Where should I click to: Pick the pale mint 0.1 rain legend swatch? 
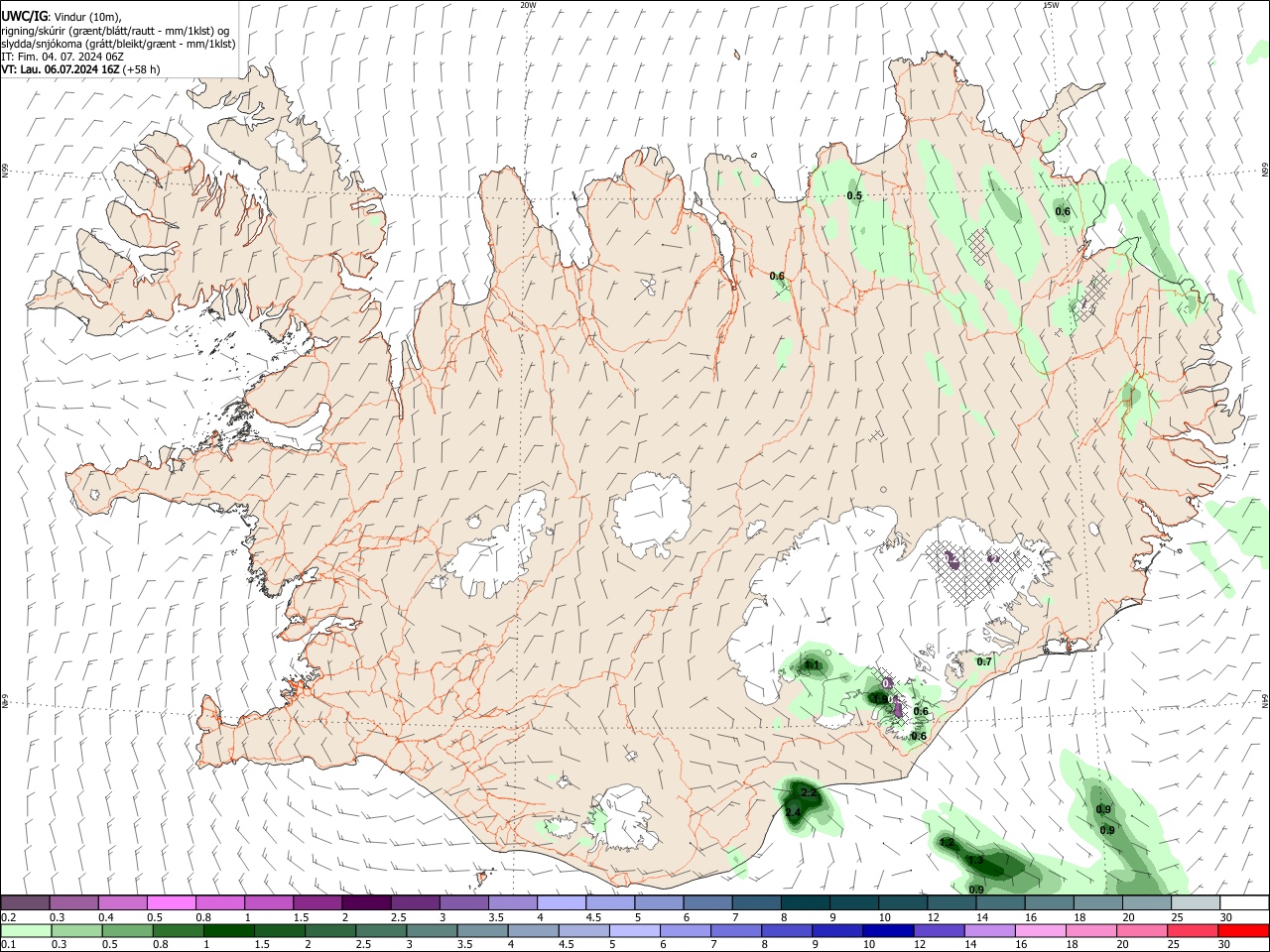[26, 931]
